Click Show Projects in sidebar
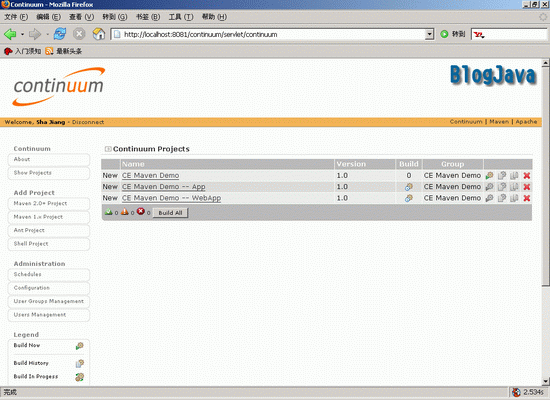Viewport: 550px width, 400px height. [49, 173]
